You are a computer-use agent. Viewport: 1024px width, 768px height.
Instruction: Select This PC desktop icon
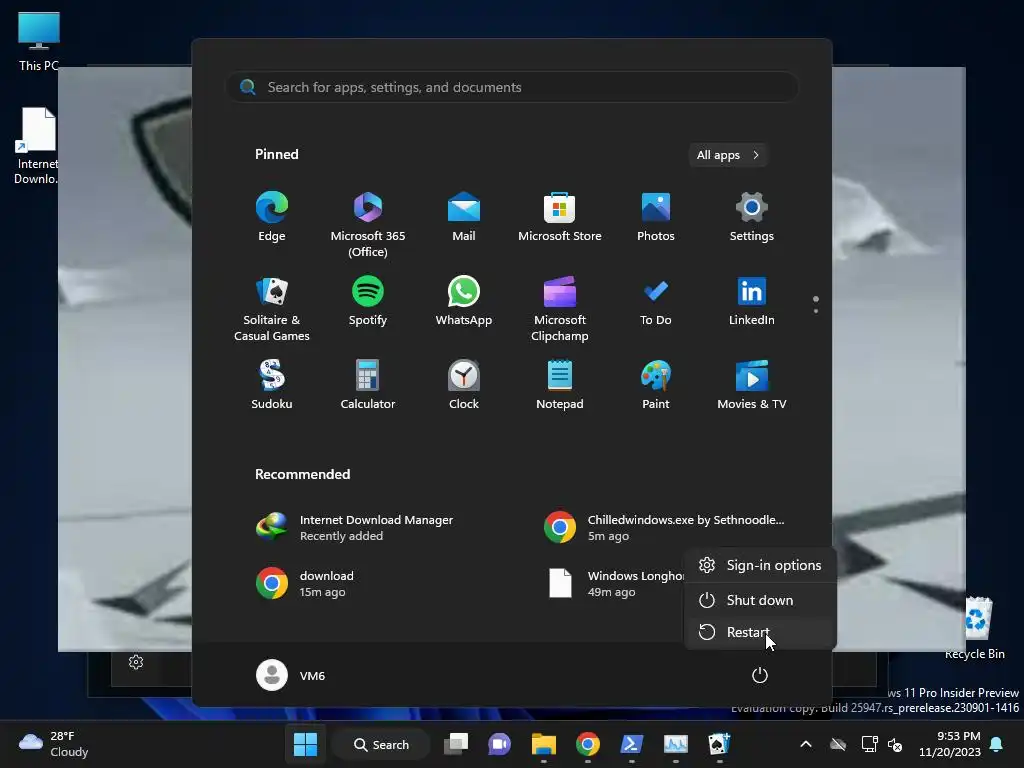[x=39, y=41]
